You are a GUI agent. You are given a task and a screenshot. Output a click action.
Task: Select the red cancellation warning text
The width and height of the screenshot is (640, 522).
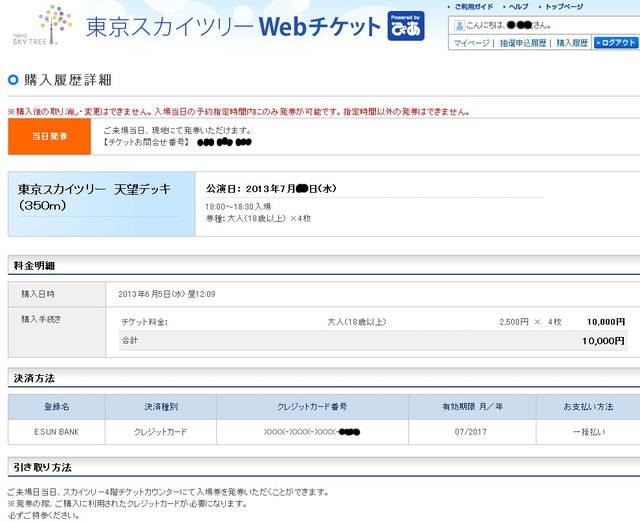coord(239,111)
